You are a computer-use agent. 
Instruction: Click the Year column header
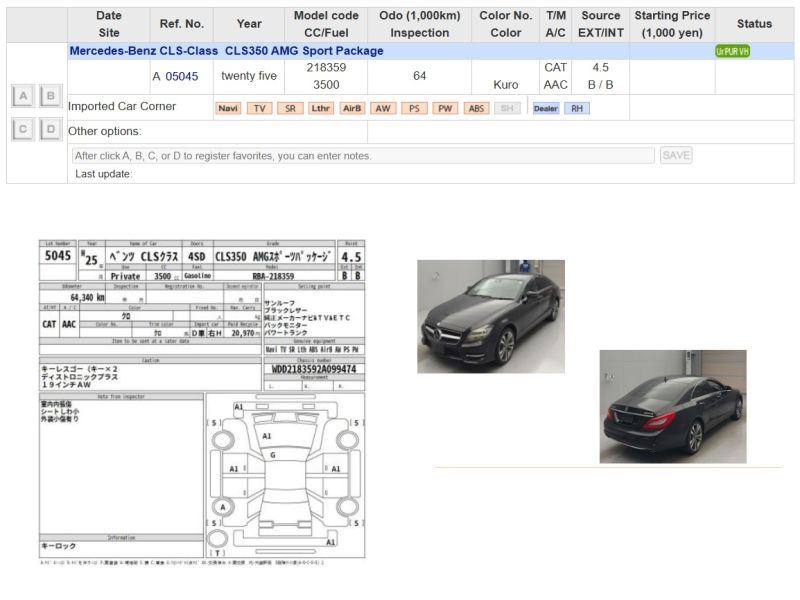click(x=249, y=24)
